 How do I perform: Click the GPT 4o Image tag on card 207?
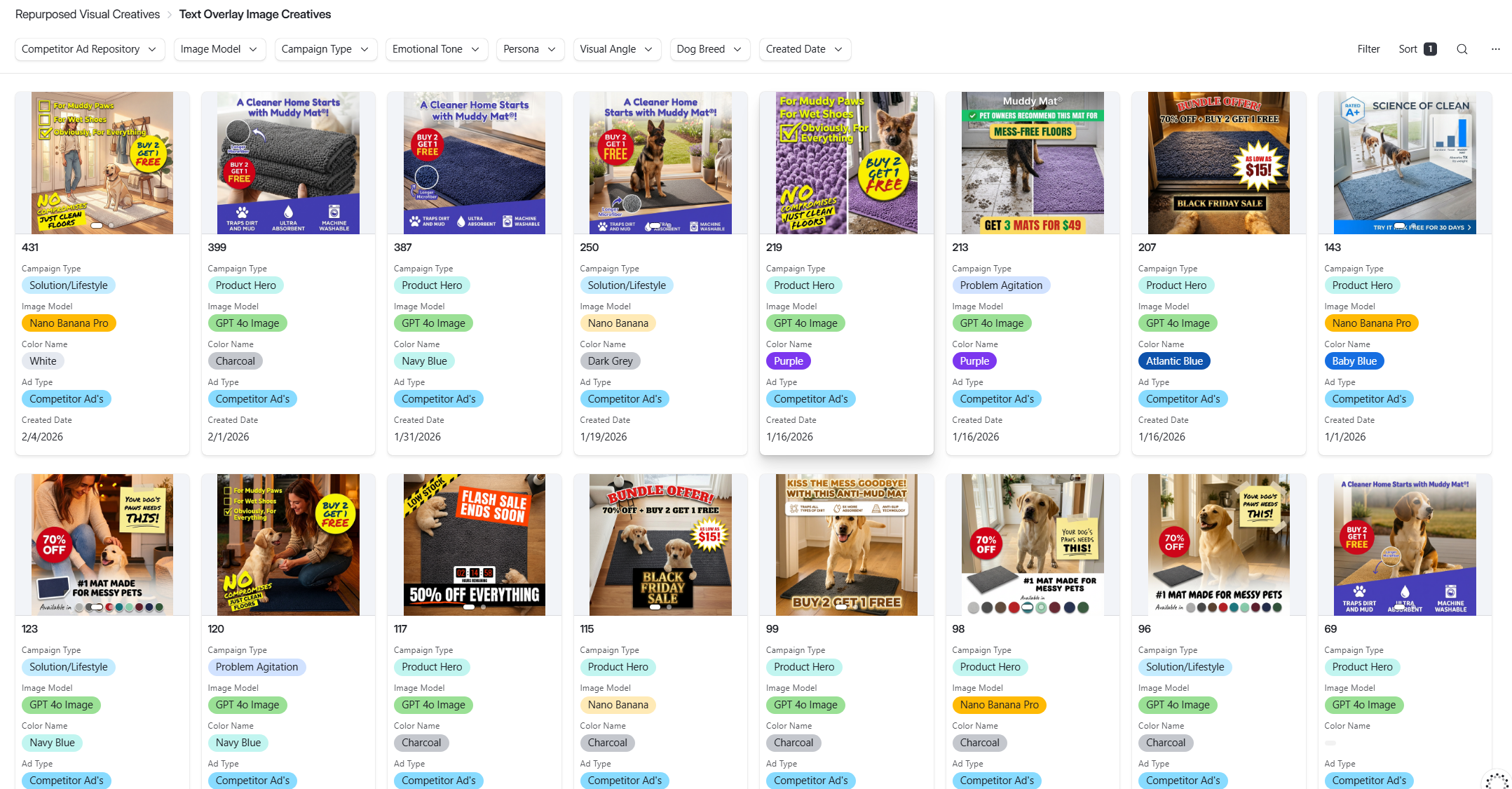tap(1178, 323)
